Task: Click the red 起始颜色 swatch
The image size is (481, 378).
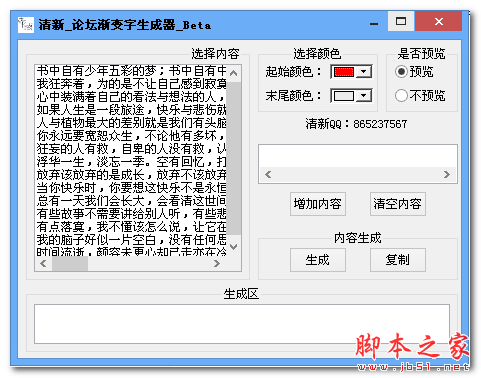Action: pos(344,72)
